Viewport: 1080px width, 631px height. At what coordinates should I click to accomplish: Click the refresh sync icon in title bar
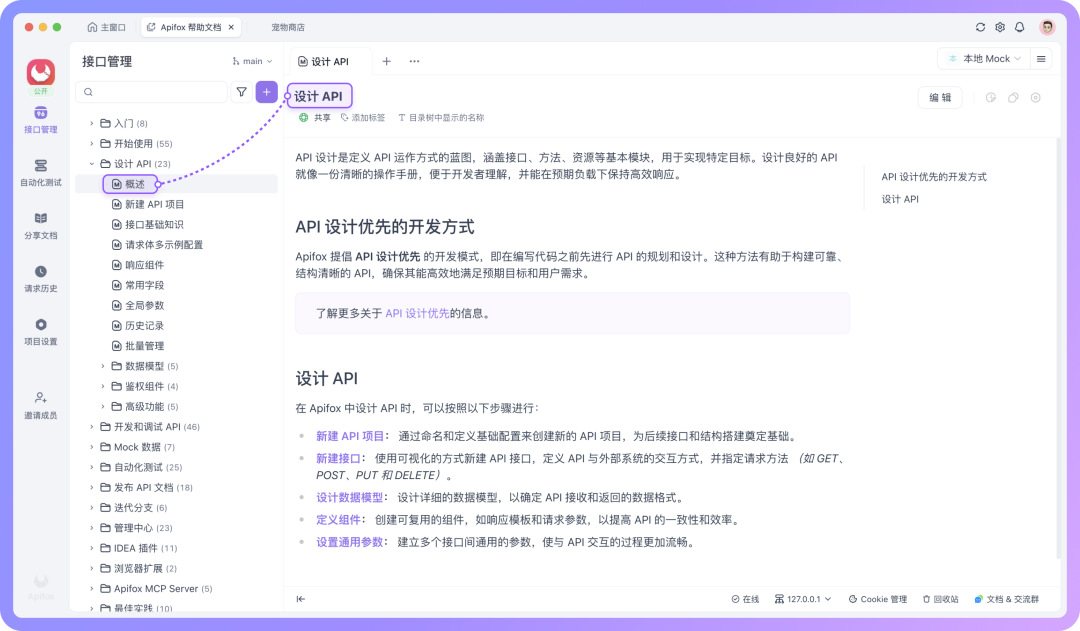(x=980, y=27)
